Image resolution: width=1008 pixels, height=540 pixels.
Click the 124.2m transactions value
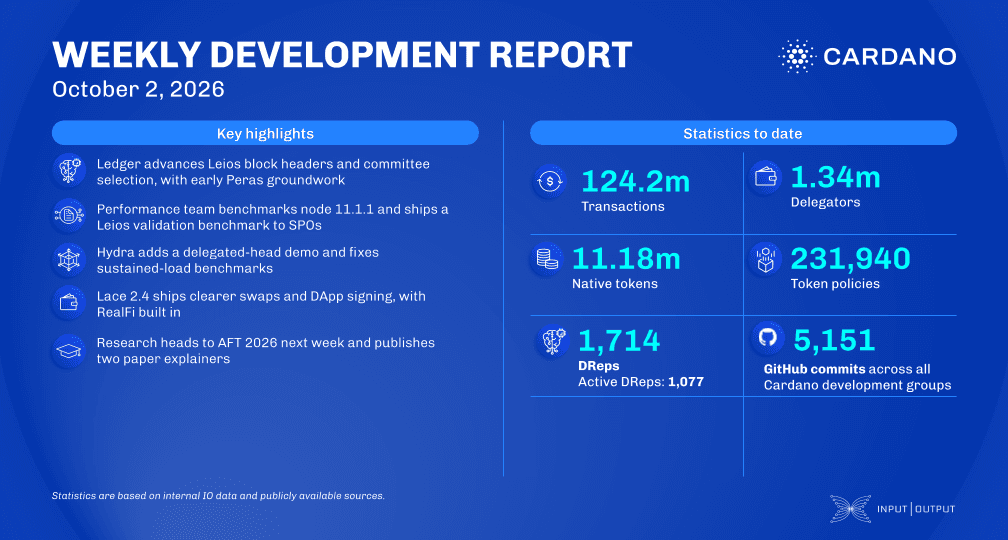coord(636,181)
